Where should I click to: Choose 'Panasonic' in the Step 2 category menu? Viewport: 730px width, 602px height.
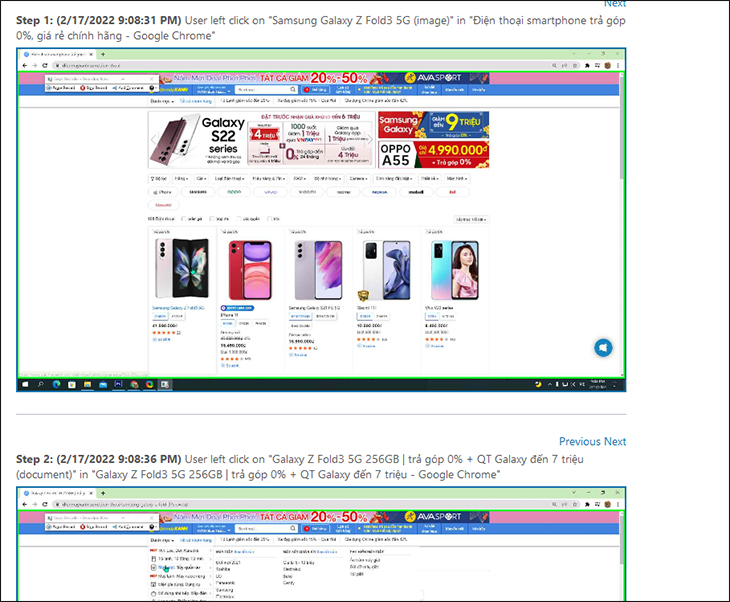point(225,583)
